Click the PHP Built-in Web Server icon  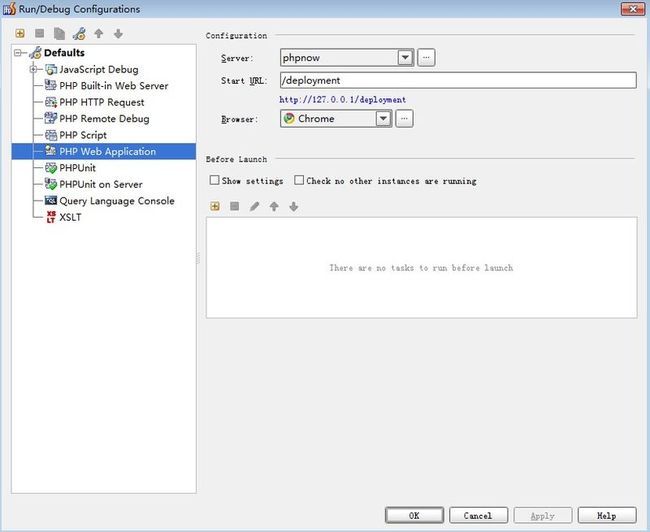tap(51, 85)
